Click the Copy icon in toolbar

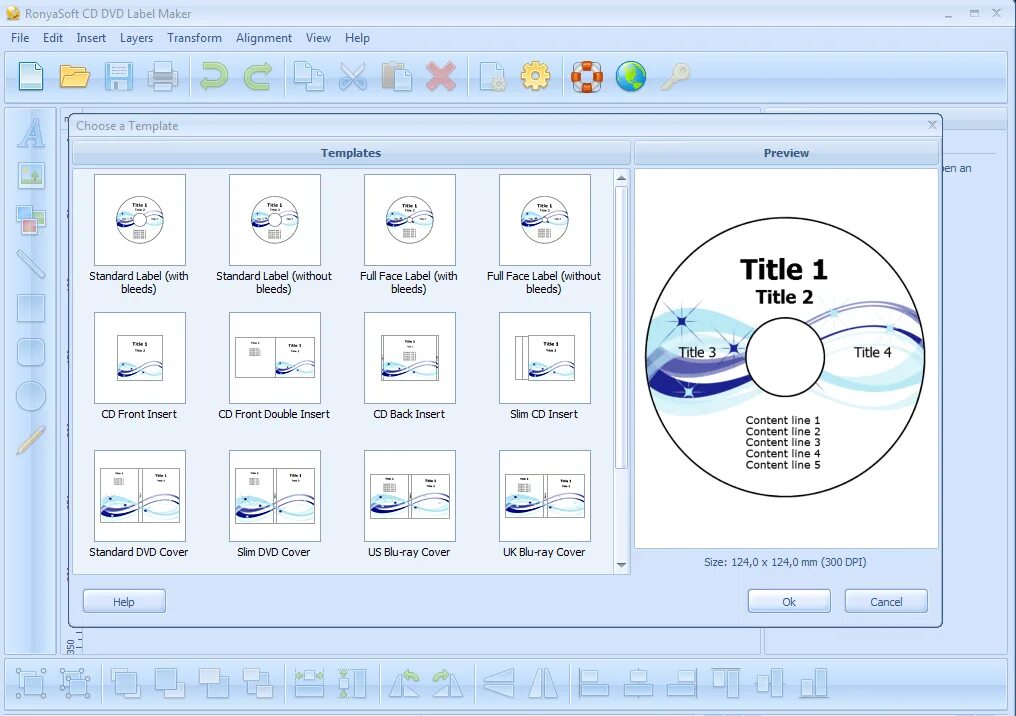308,76
